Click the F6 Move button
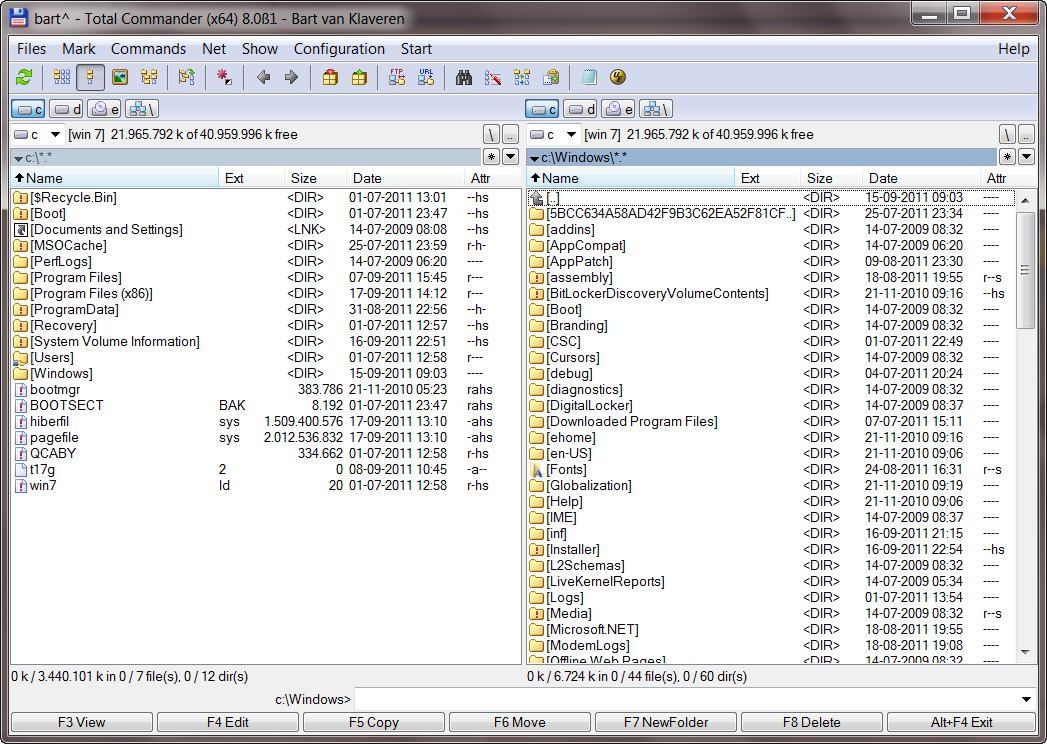 (x=519, y=723)
